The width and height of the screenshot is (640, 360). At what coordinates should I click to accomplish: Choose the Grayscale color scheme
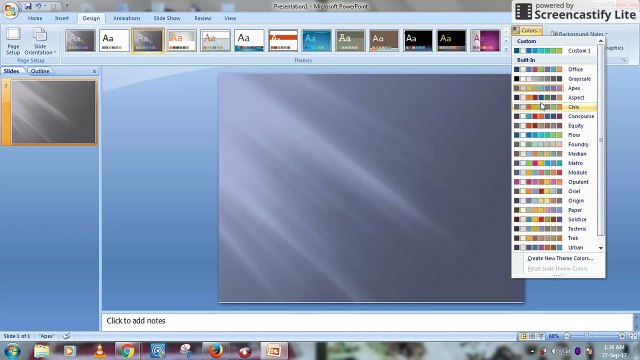pyautogui.click(x=554, y=79)
